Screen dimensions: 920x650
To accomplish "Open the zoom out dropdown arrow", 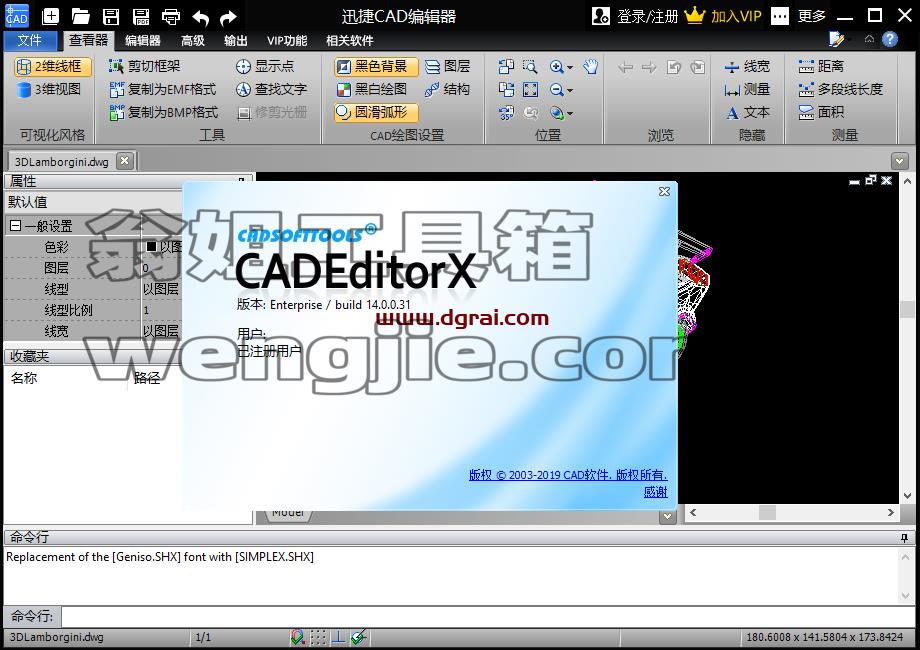I will (x=570, y=90).
